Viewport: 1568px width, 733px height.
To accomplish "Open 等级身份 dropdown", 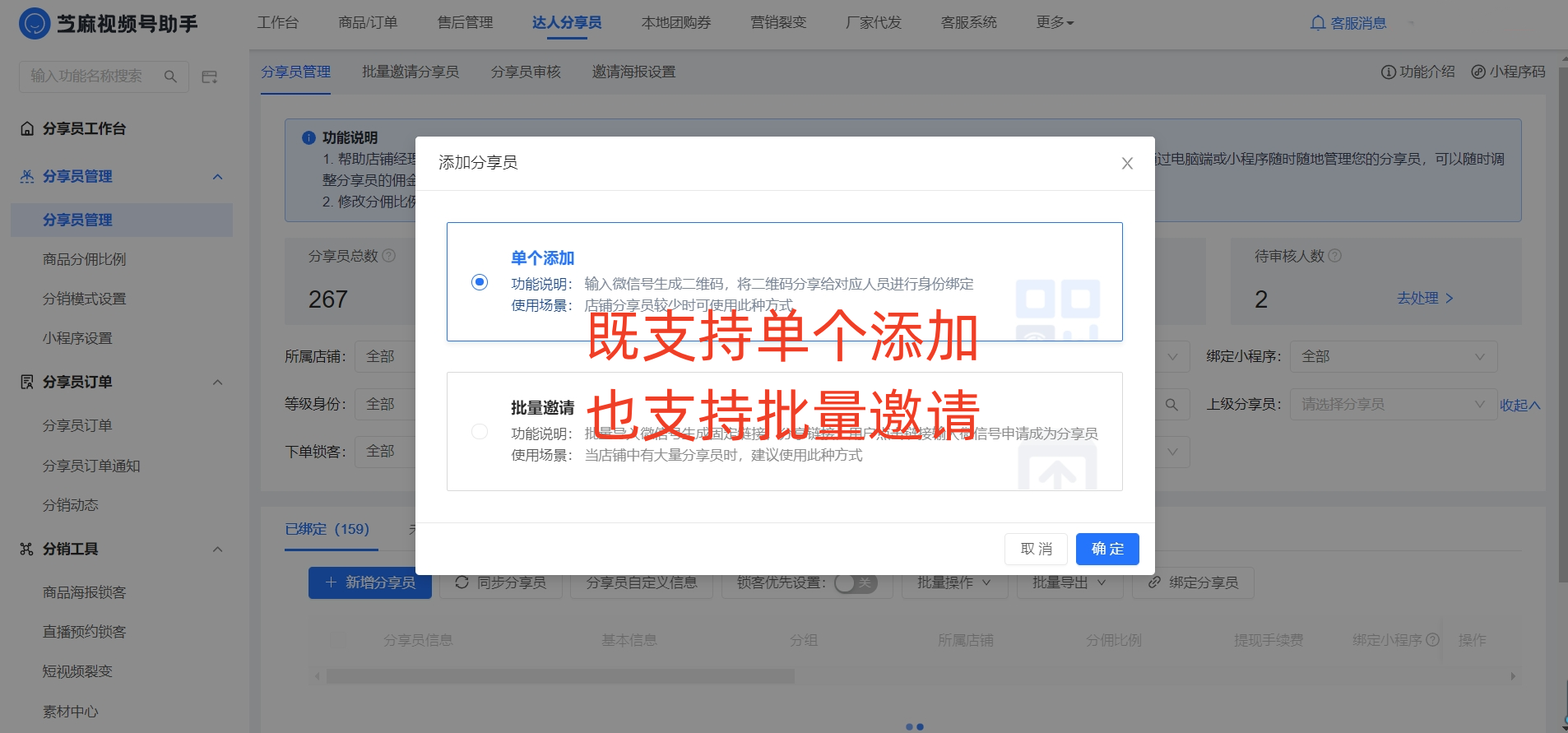I will [385, 405].
